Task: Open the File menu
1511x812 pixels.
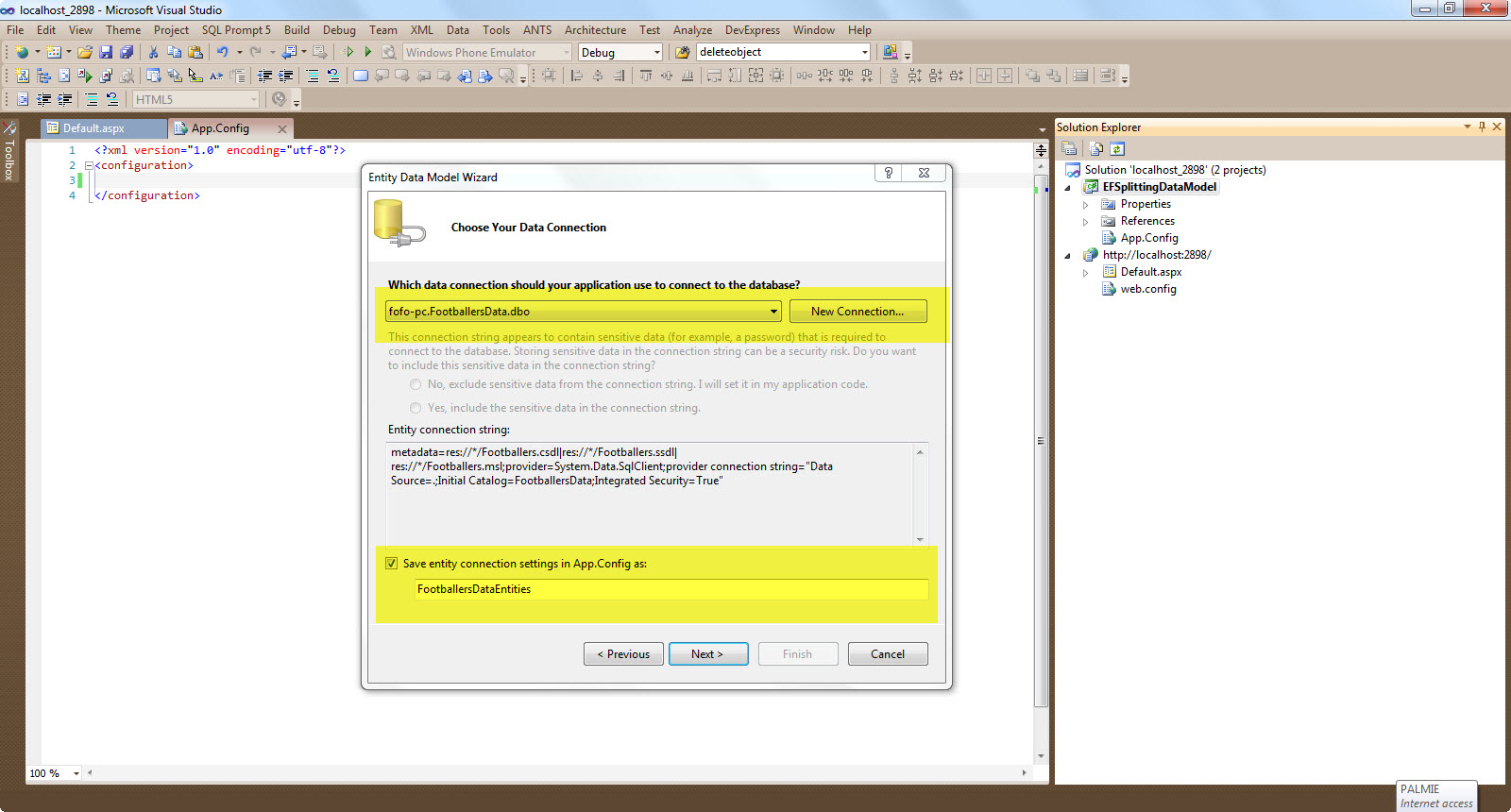Action: (x=15, y=29)
